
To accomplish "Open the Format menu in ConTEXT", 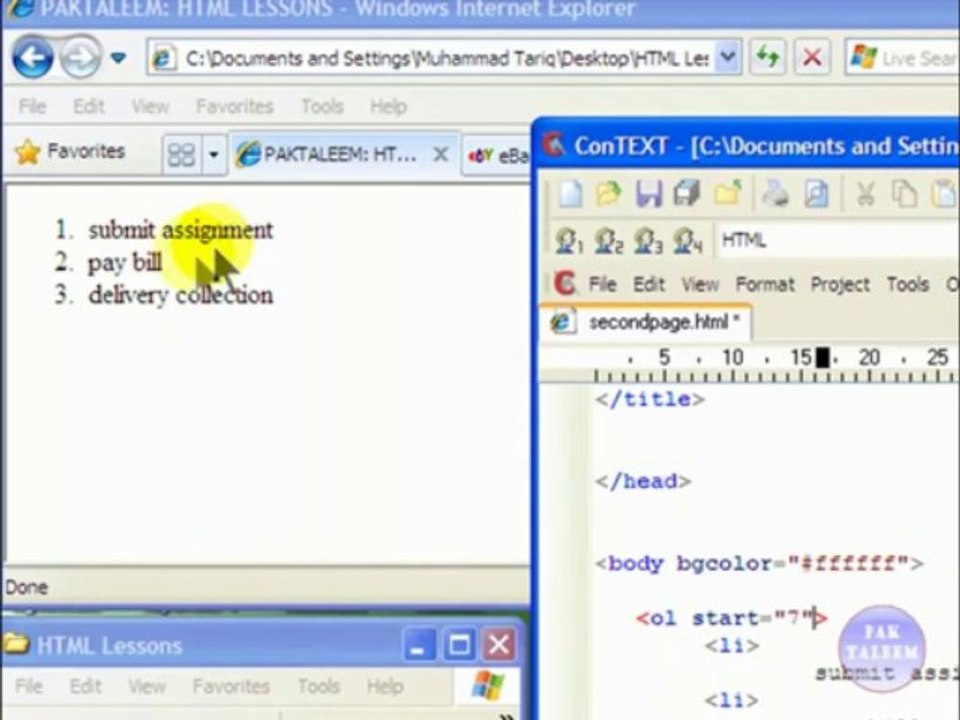I will (765, 284).
